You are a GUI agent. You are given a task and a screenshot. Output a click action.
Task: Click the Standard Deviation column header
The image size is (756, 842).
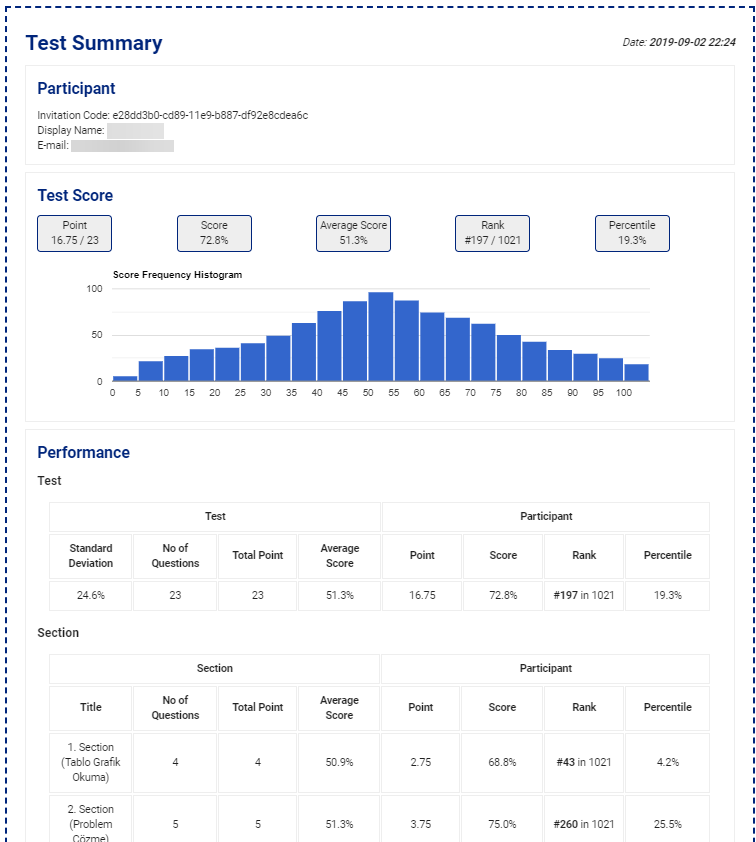[x=91, y=556]
